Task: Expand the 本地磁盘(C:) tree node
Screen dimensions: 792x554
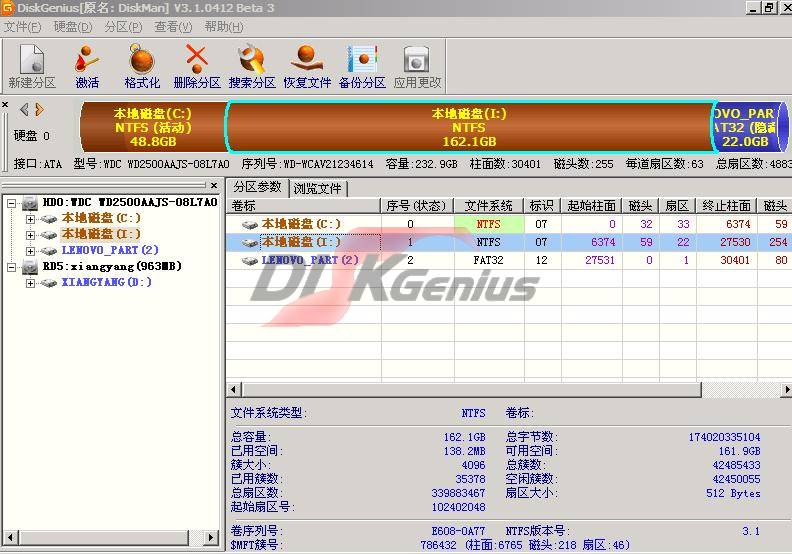Action: [x=30, y=219]
